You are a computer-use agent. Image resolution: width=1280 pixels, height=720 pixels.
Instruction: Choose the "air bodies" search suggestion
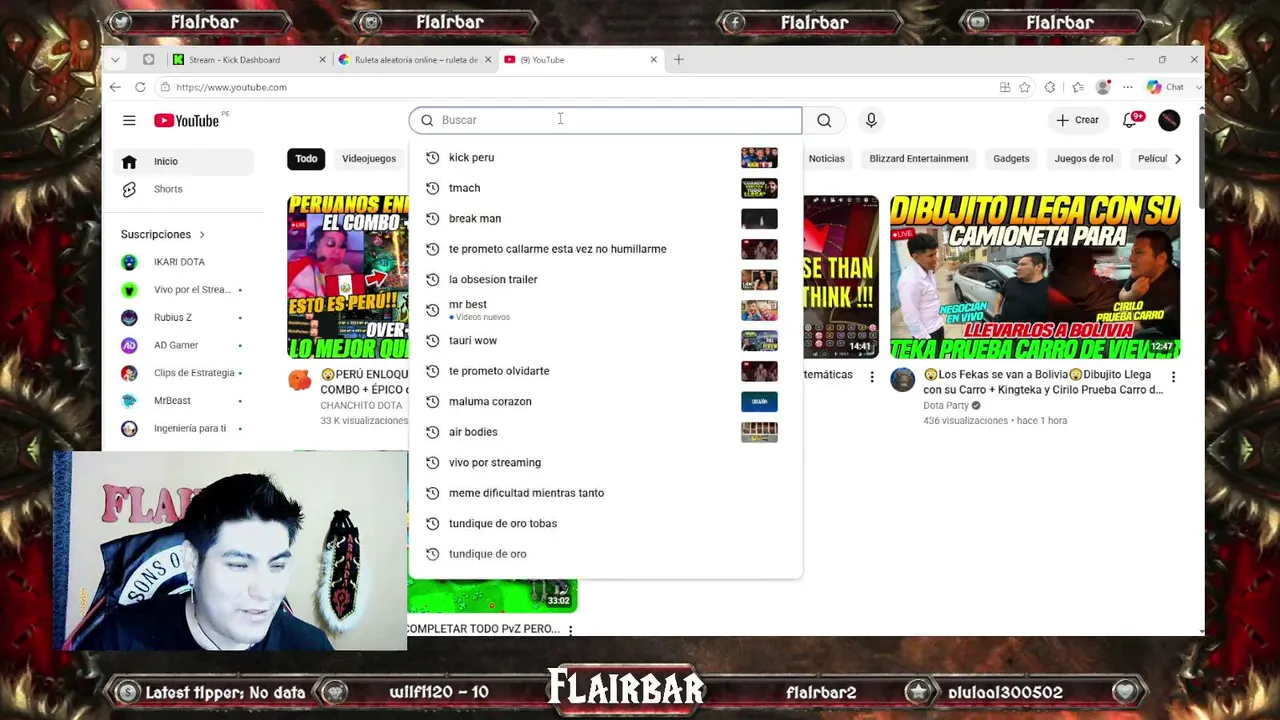point(605,432)
